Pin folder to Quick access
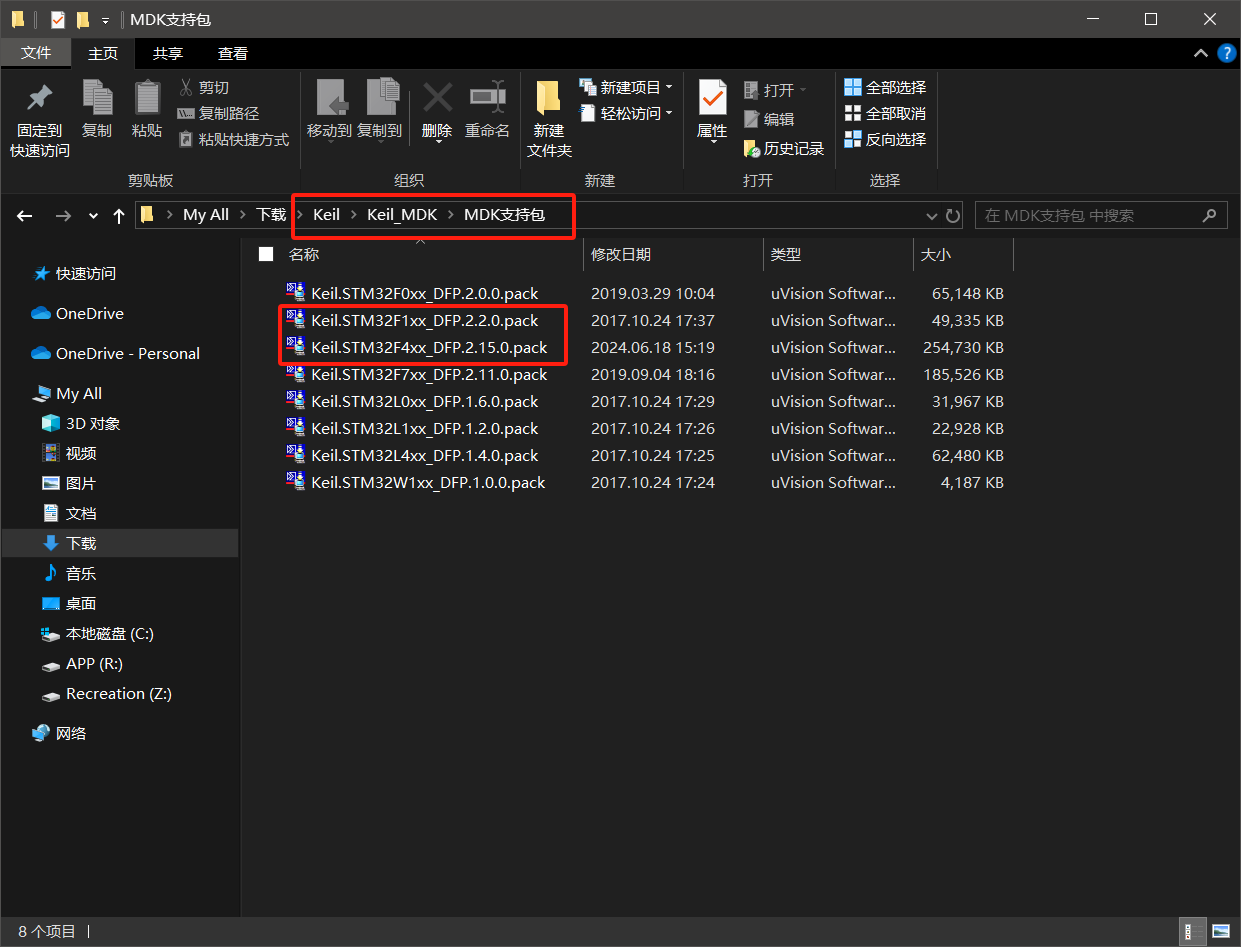Screen dimensions: 1241x947 click(40, 120)
